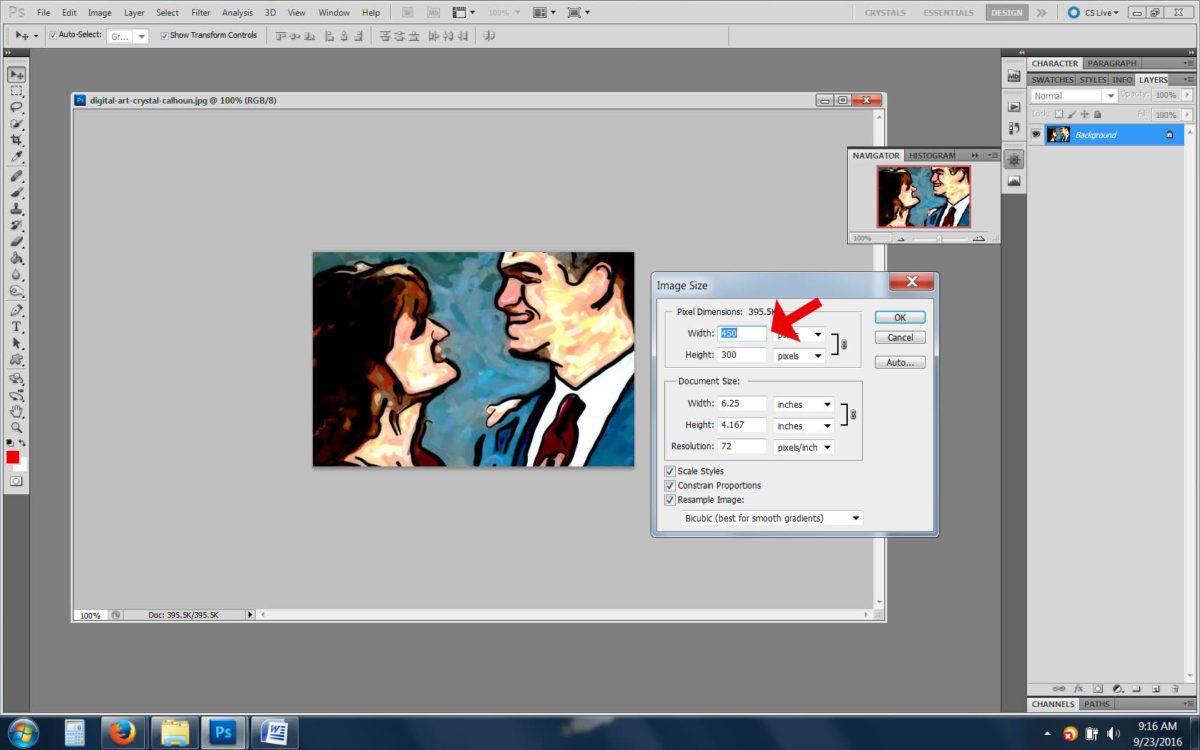Uncheck Constrain Proportions option
Screen dimensions: 1200x750
(670, 485)
